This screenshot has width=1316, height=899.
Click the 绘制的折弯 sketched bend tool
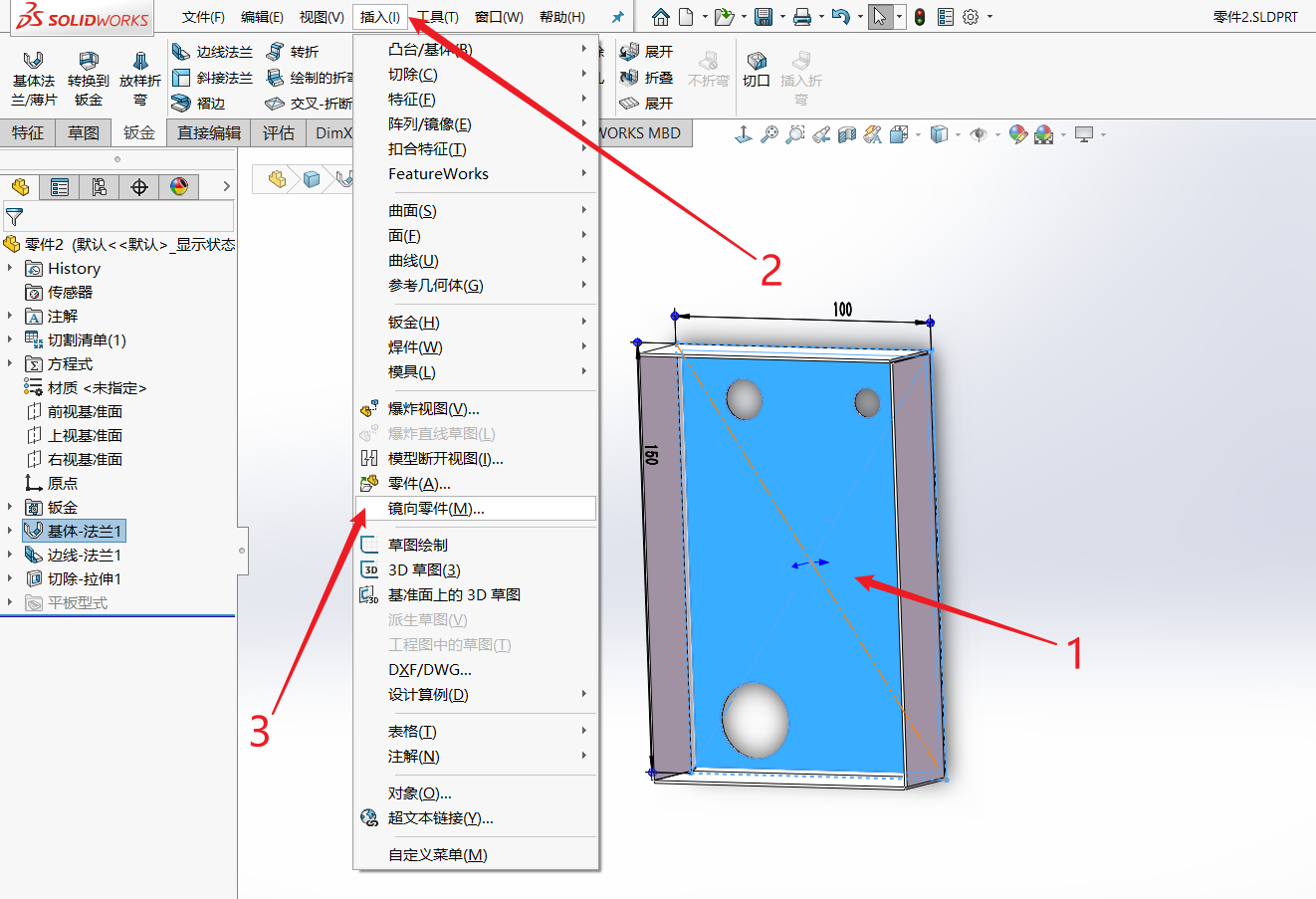[310, 78]
